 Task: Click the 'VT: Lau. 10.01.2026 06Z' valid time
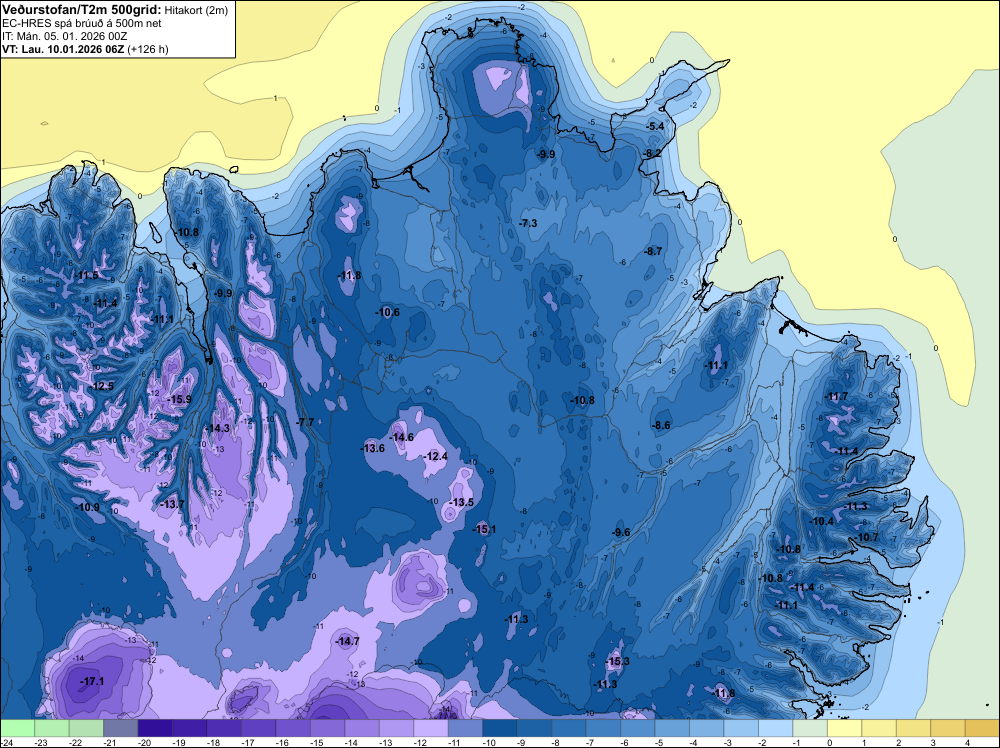63,49
